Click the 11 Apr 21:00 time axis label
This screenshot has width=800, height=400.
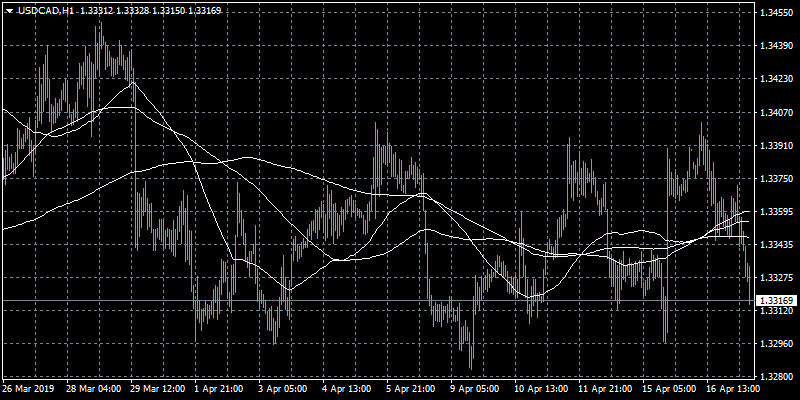[607, 389]
